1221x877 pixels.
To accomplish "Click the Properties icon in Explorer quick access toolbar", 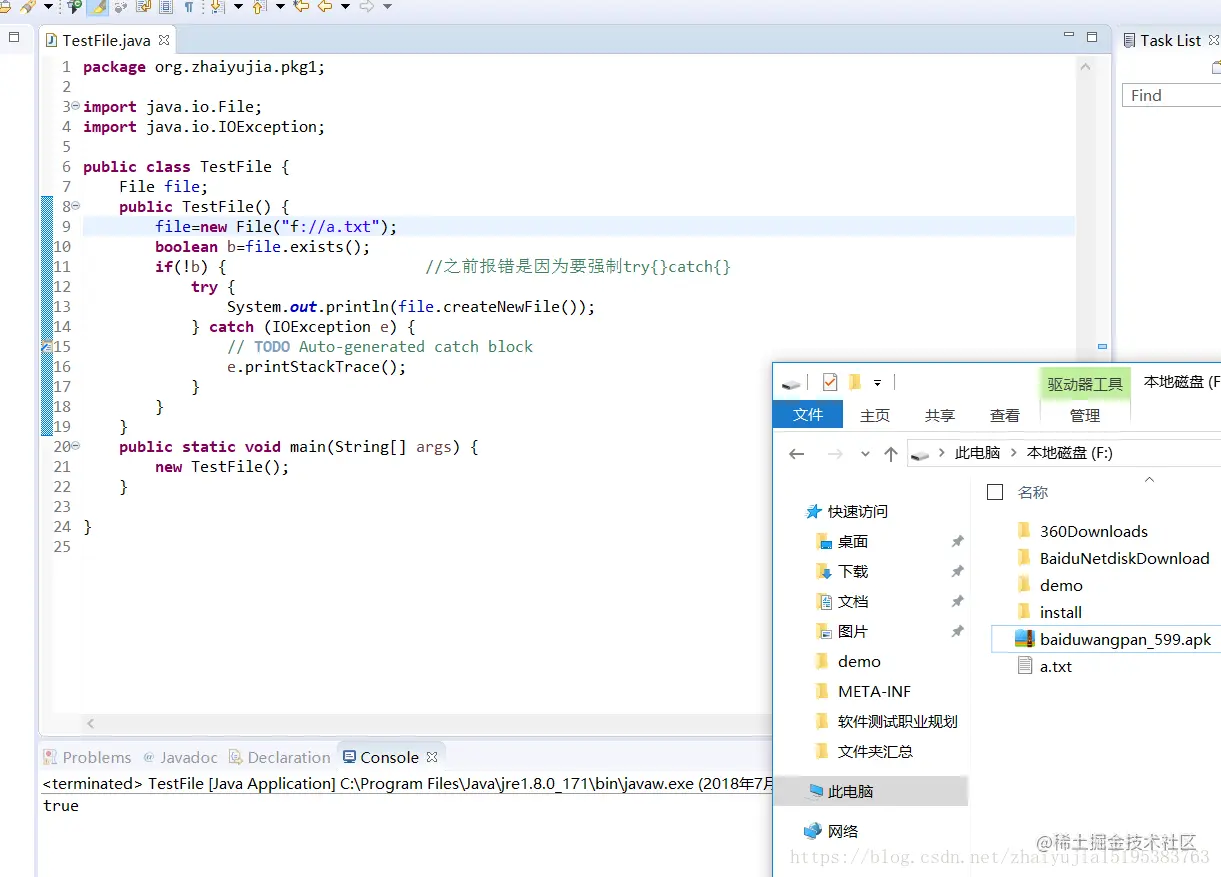I will [x=830, y=382].
